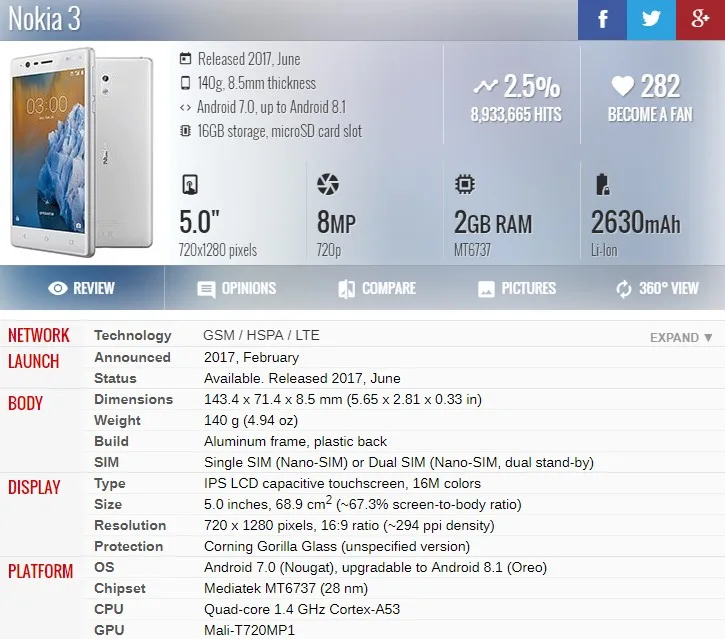Click the OS spec label

[x=104, y=567]
